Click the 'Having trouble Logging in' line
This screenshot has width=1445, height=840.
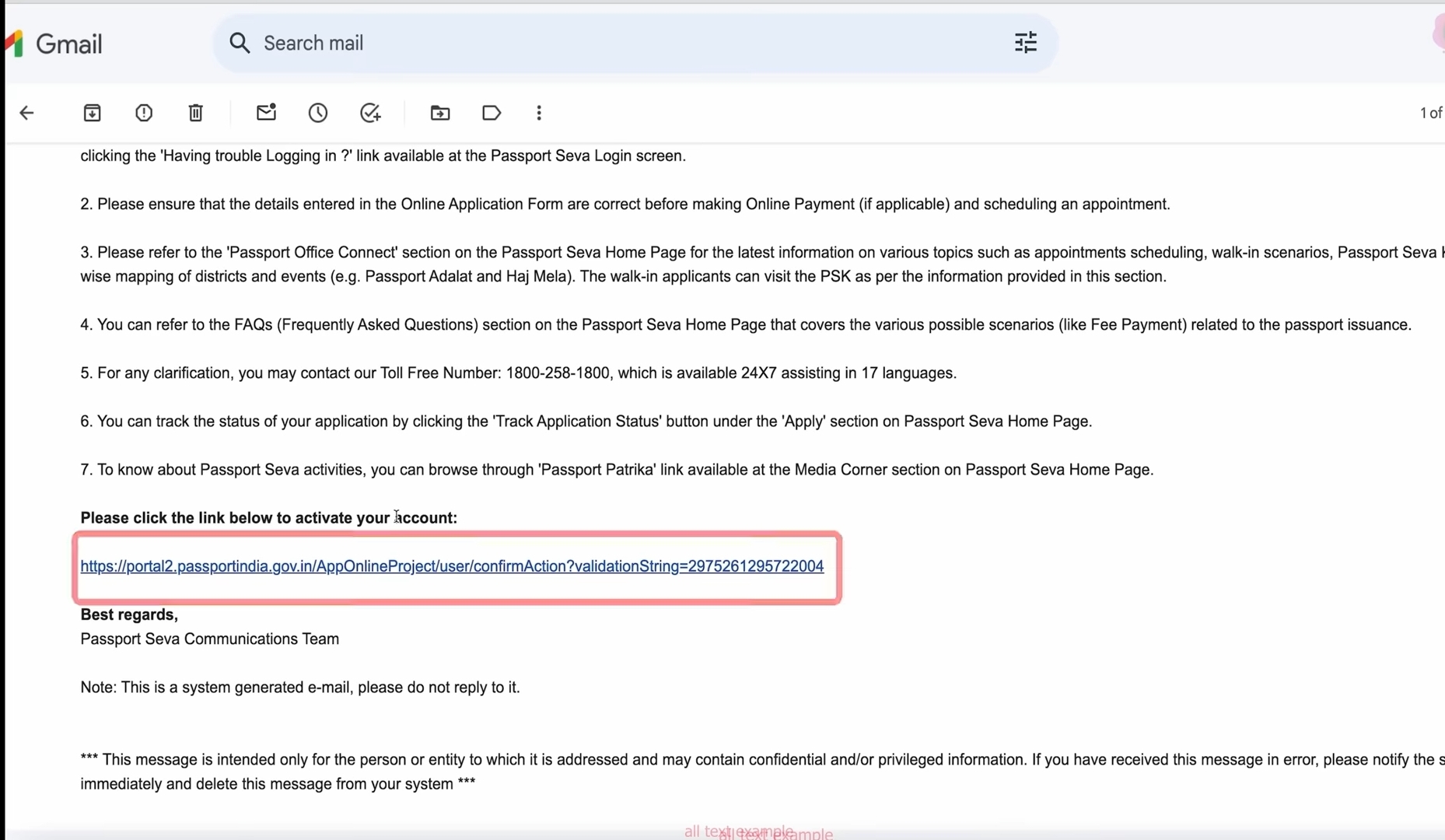pyautogui.click(x=383, y=156)
